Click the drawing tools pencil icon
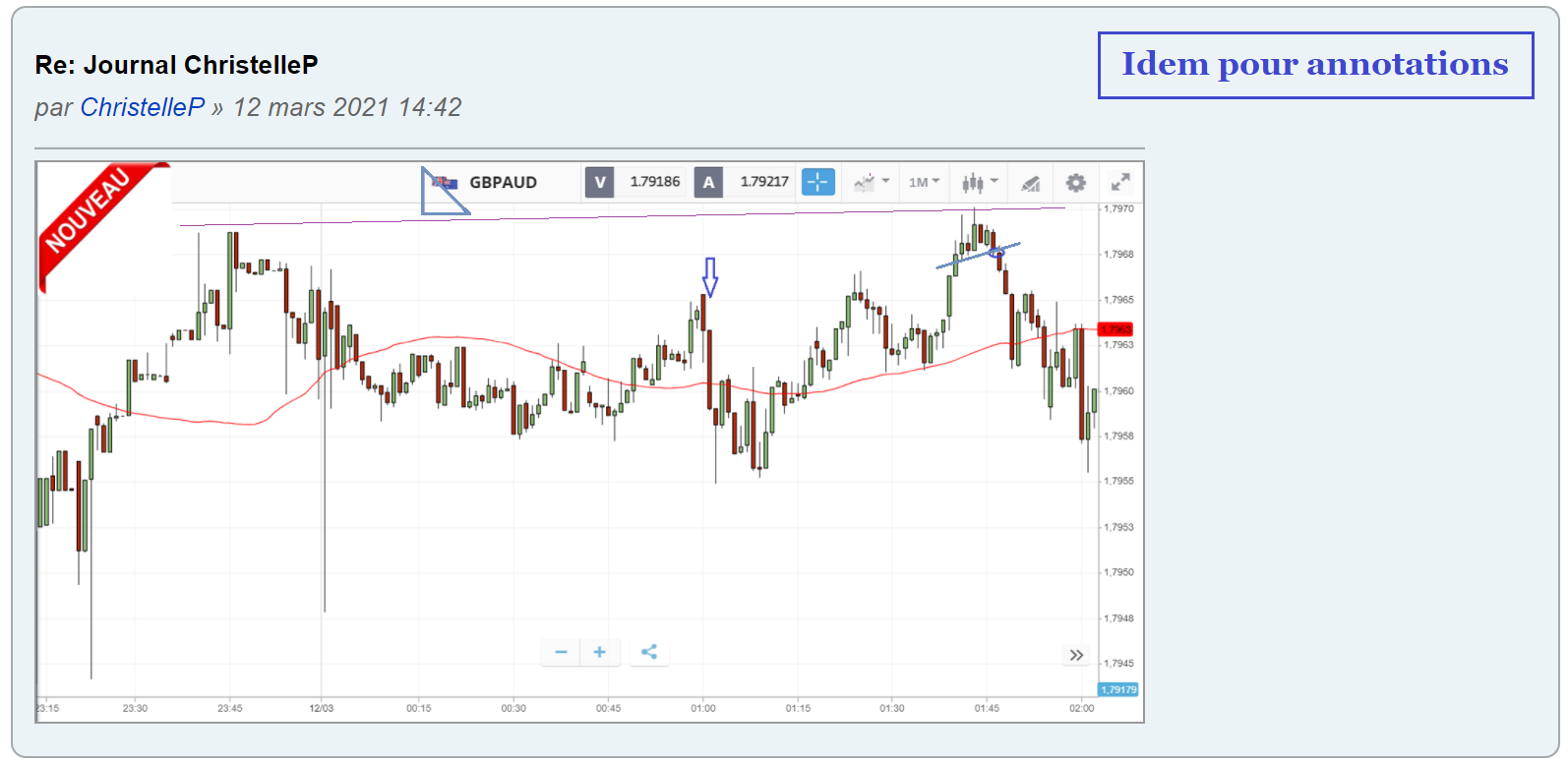This screenshot has width=1568, height=763. click(1030, 183)
